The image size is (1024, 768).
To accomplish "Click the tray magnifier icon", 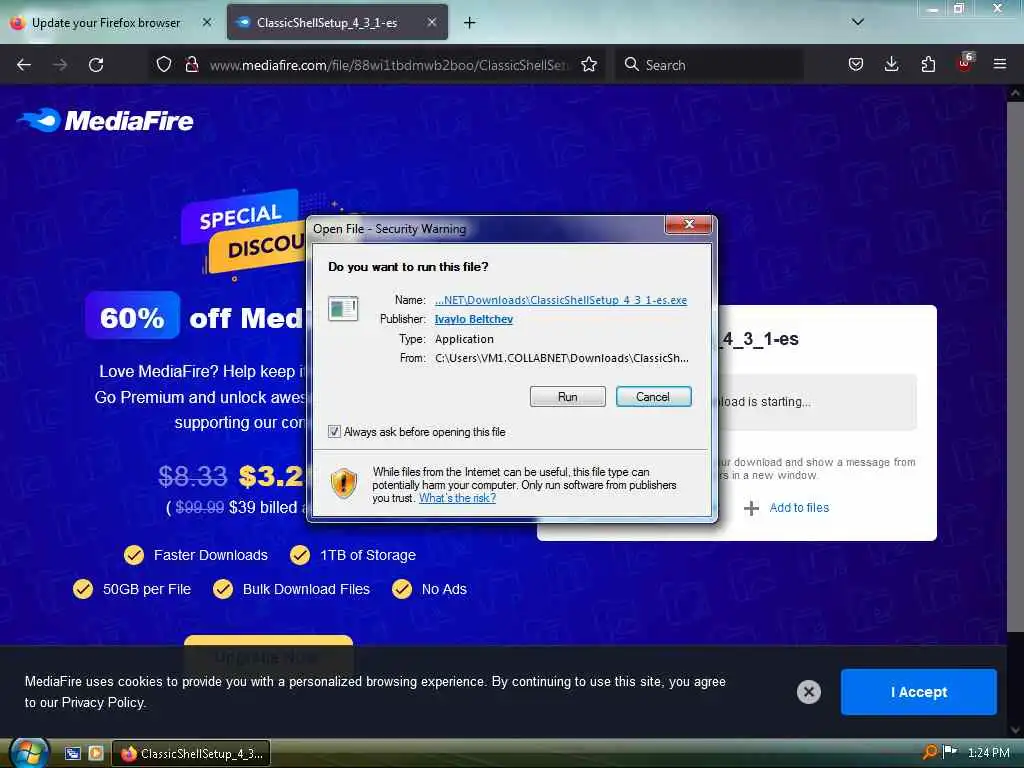I will 929,752.
